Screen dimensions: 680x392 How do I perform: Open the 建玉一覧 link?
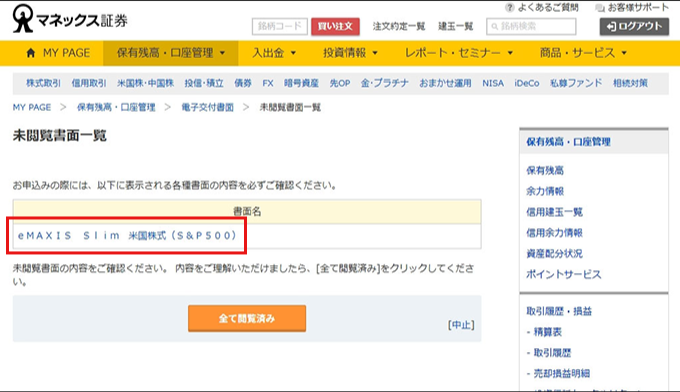pyautogui.click(x=455, y=26)
